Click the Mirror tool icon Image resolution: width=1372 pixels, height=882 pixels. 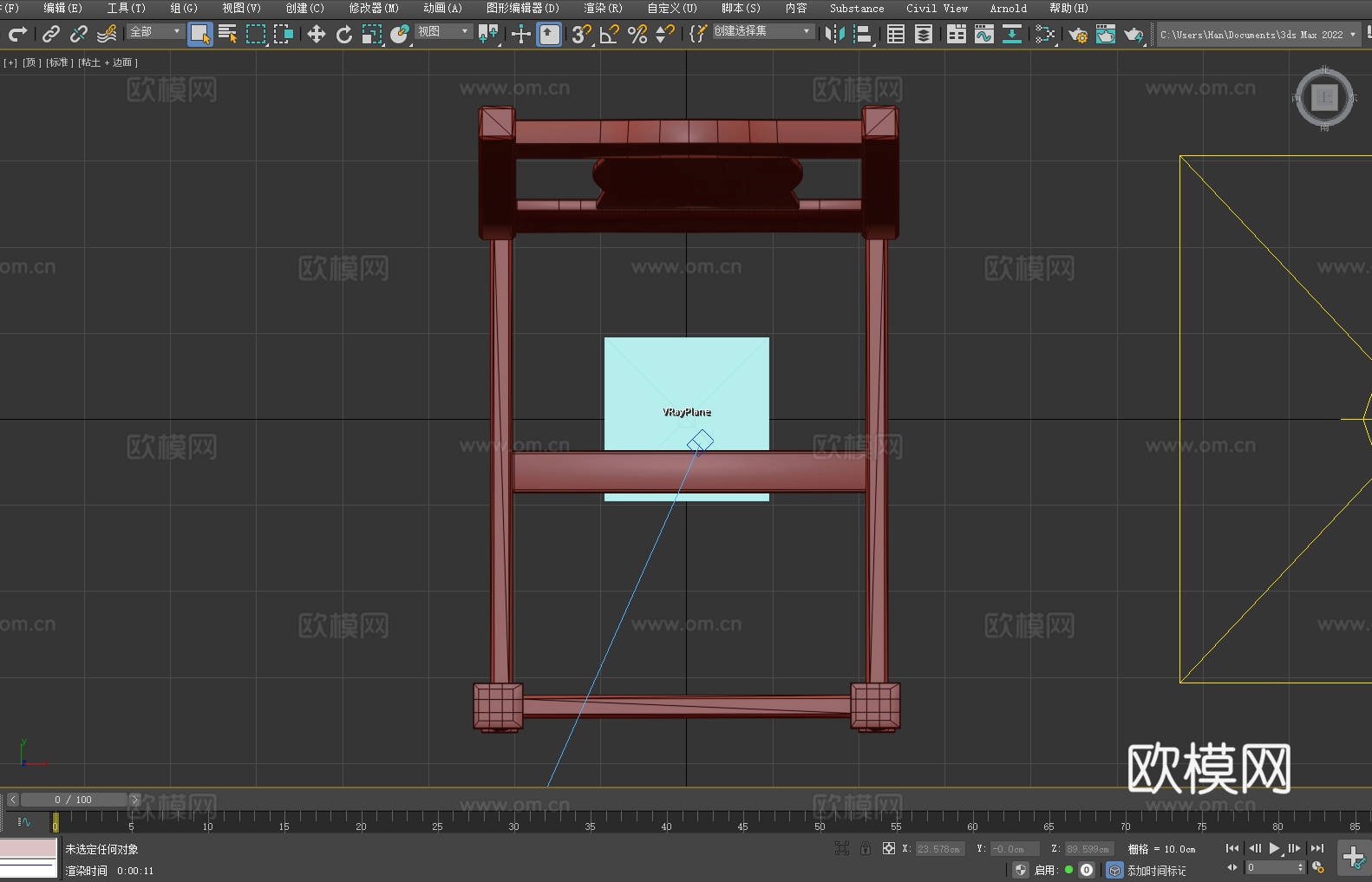point(834,34)
